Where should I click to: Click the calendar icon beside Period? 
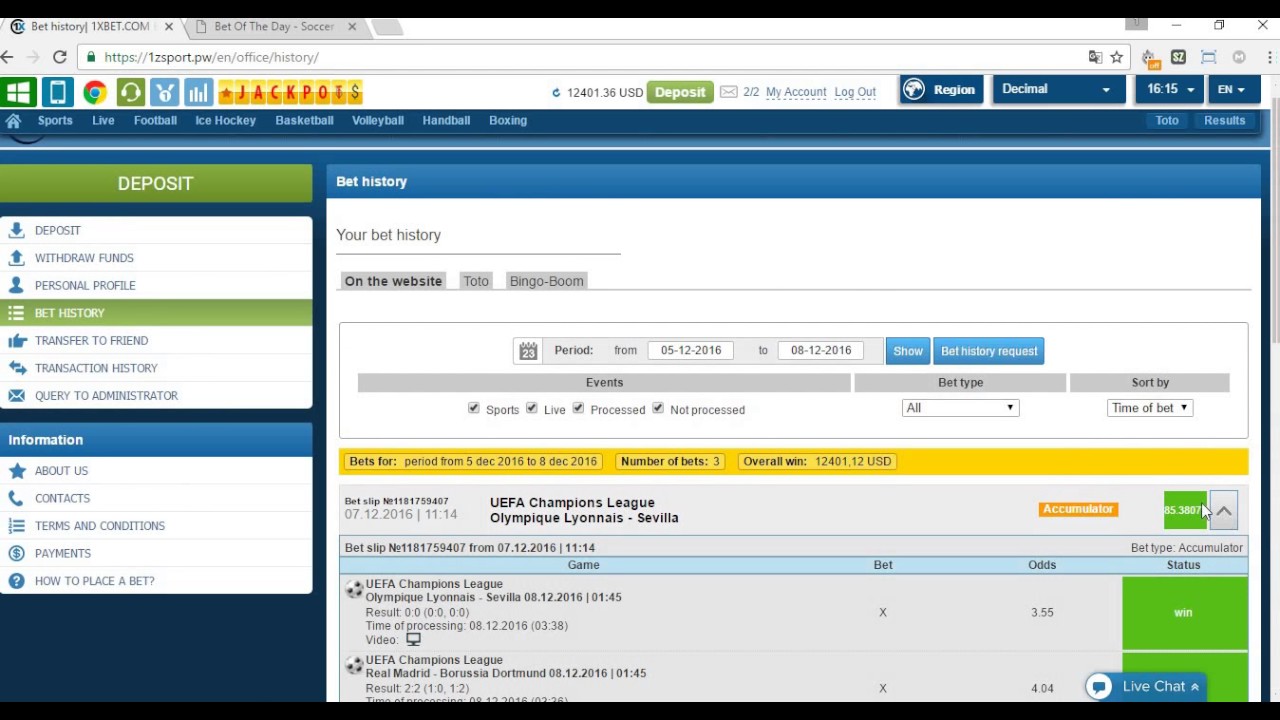(x=528, y=351)
